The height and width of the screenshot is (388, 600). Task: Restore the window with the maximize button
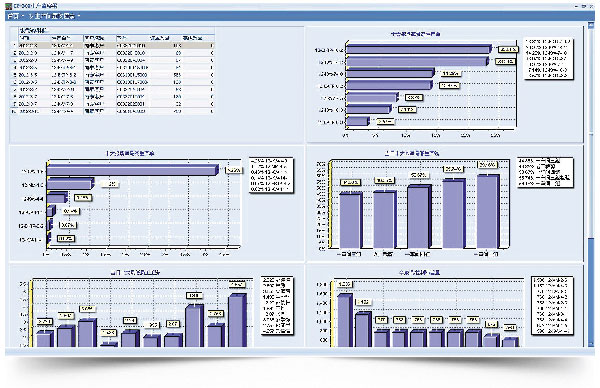pos(584,7)
